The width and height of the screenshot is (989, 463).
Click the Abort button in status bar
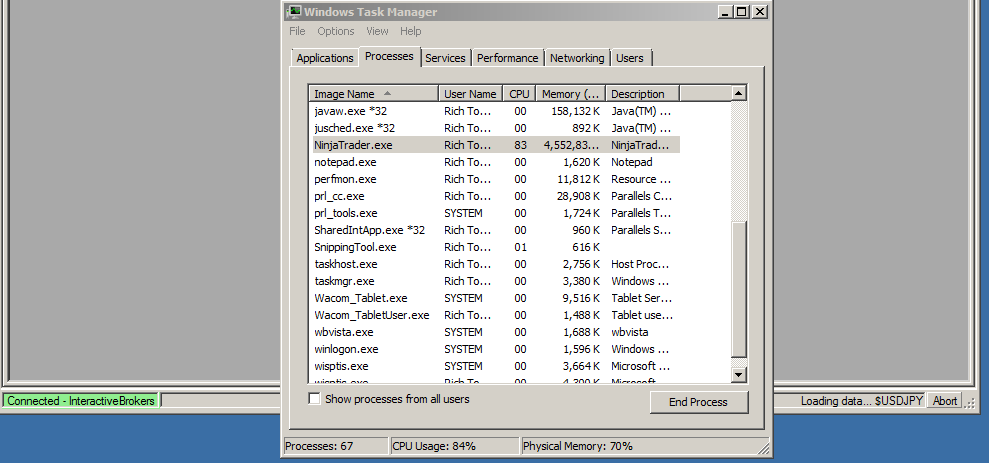945,401
